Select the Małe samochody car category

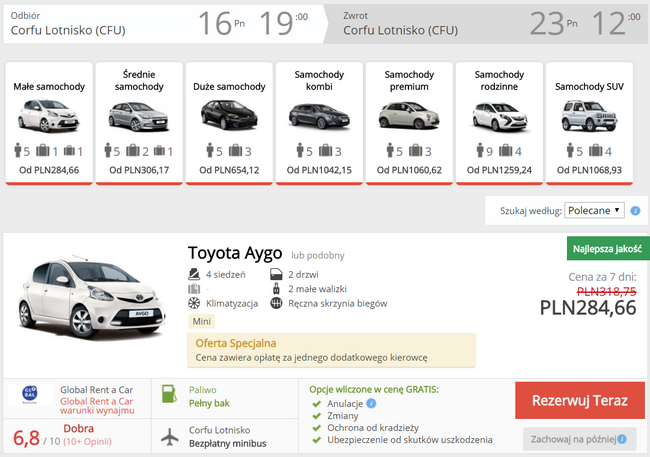[49, 123]
